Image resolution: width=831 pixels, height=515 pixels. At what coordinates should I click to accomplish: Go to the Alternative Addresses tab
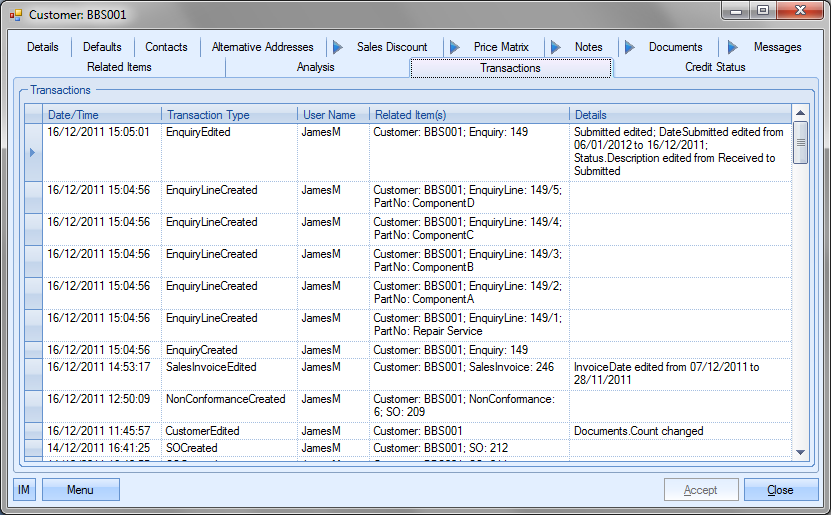262,47
